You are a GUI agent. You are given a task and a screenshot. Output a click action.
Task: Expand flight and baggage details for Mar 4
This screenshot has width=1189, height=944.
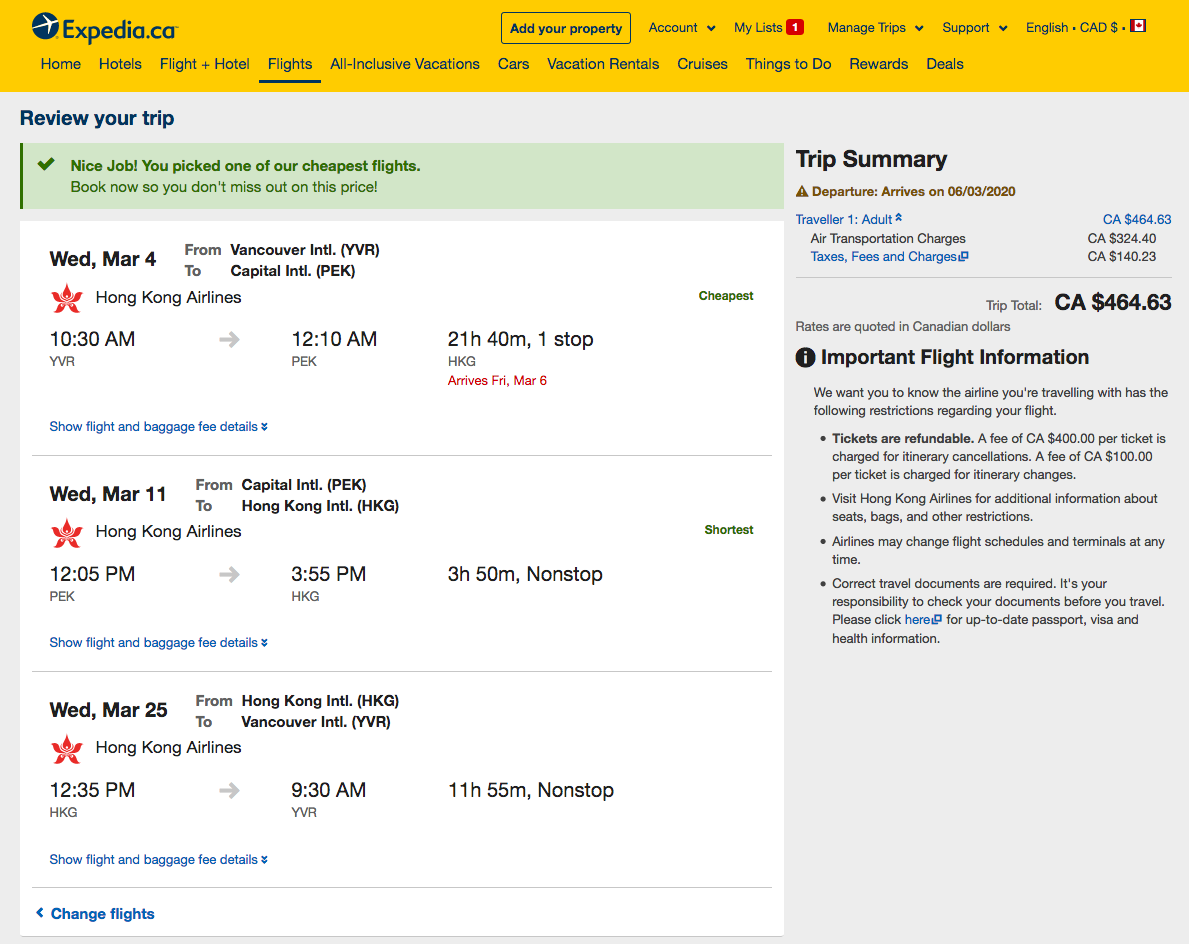click(x=158, y=427)
